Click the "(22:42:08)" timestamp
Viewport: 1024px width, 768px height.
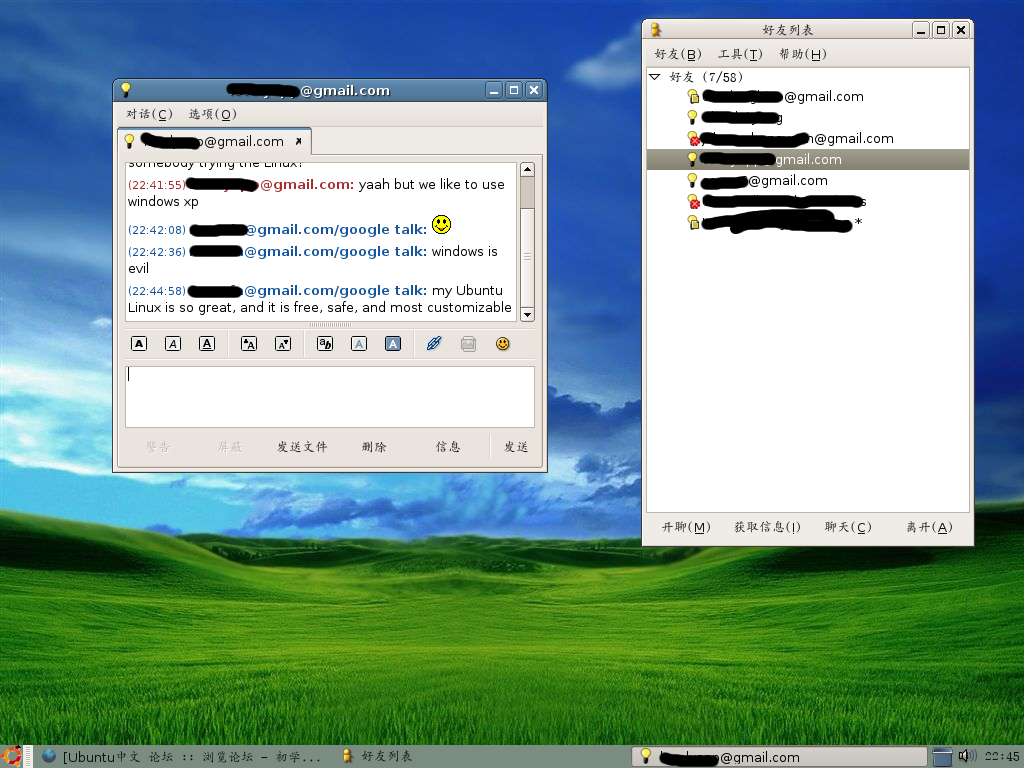point(157,230)
